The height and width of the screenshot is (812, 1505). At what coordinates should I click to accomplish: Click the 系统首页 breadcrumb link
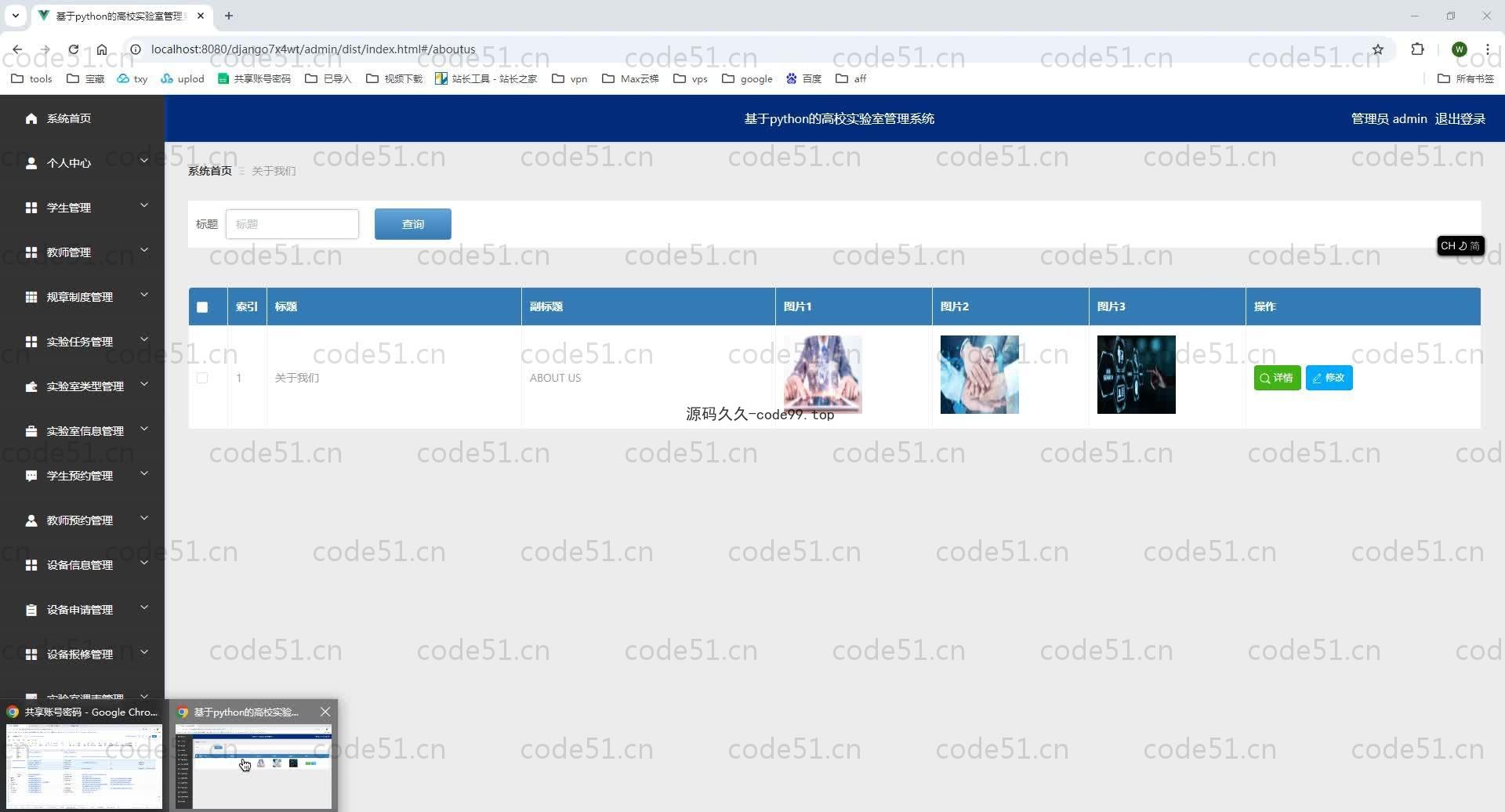tap(210, 171)
